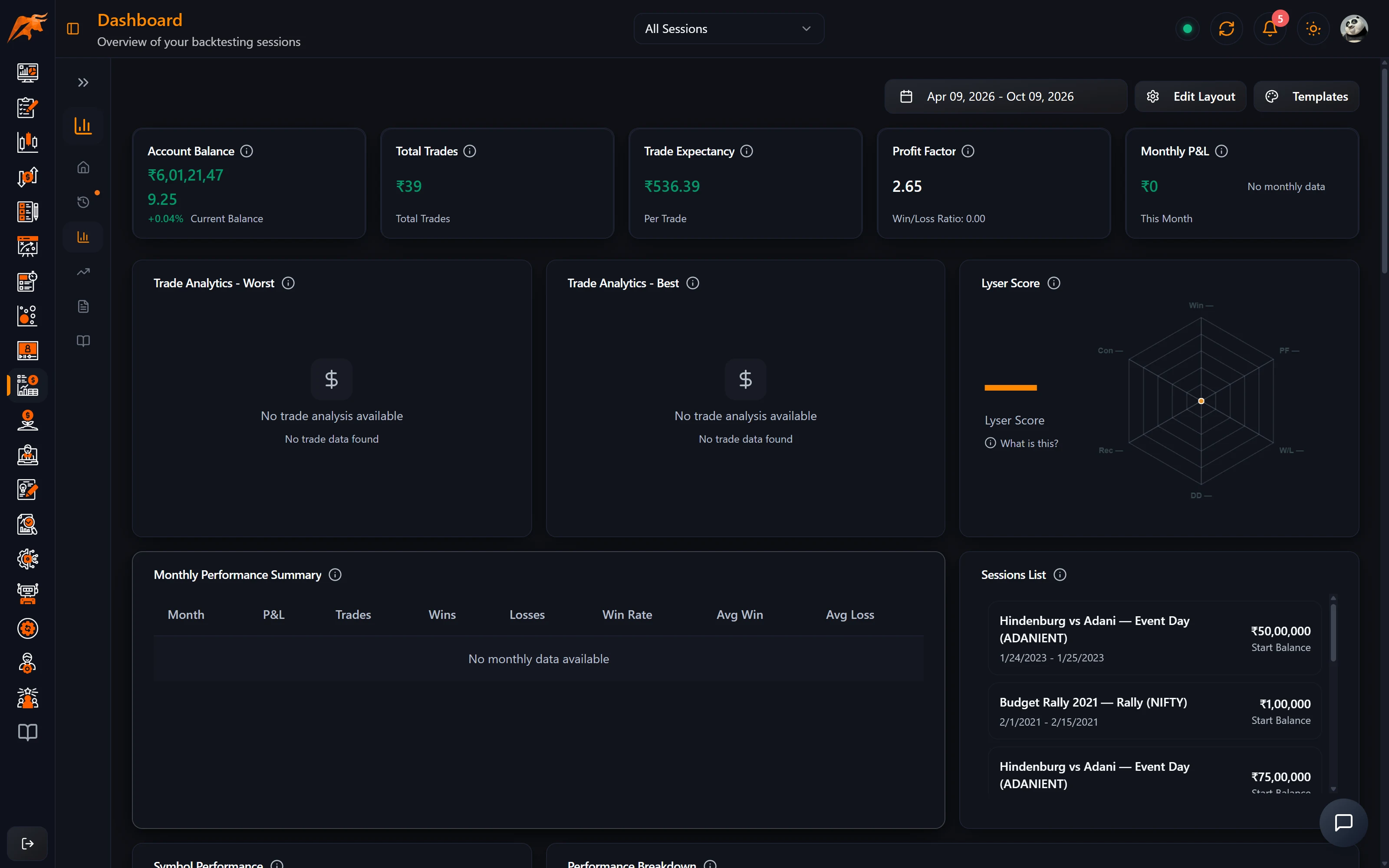This screenshot has width=1389, height=868.
Task: Open the lightbulb document pencil sidebar icon
Action: pyautogui.click(x=27, y=490)
